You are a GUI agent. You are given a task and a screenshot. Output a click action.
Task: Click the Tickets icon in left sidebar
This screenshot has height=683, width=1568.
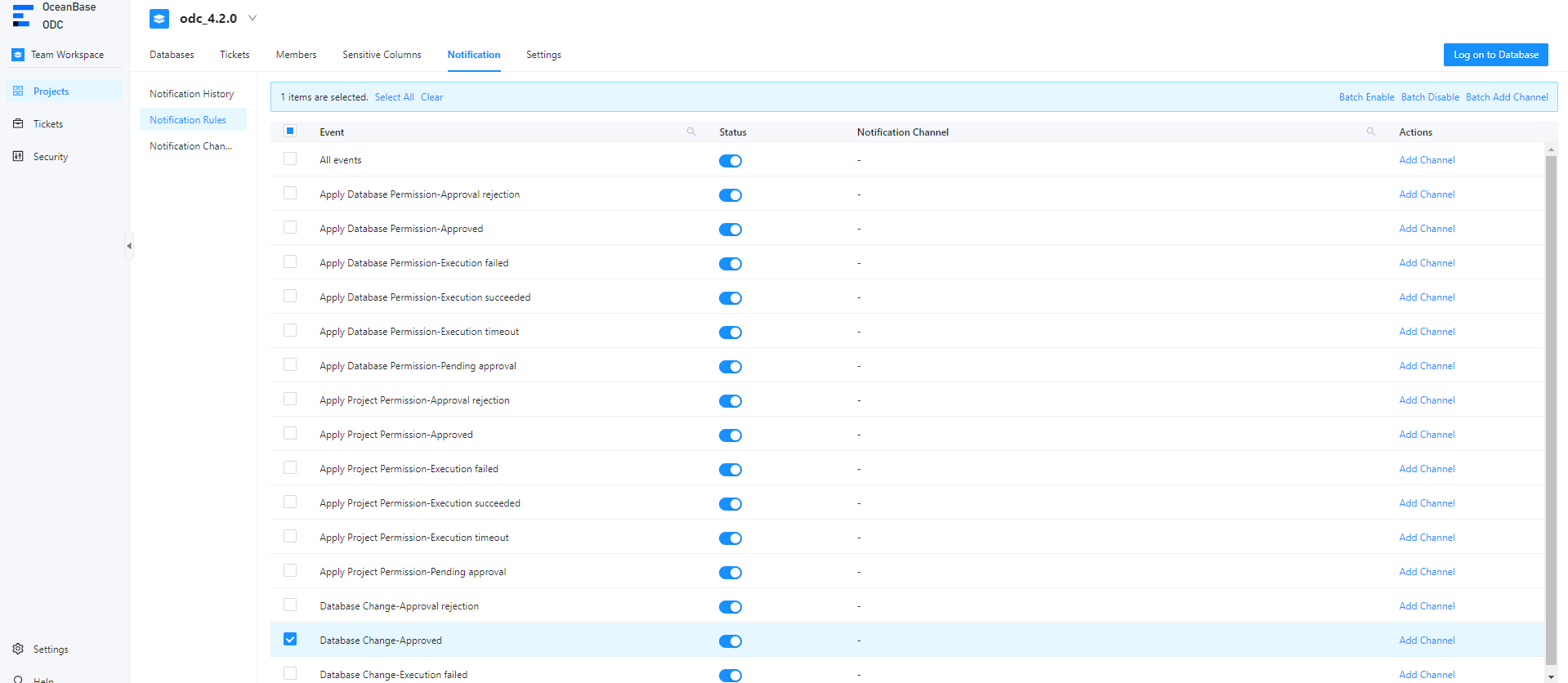tap(18, 124)
